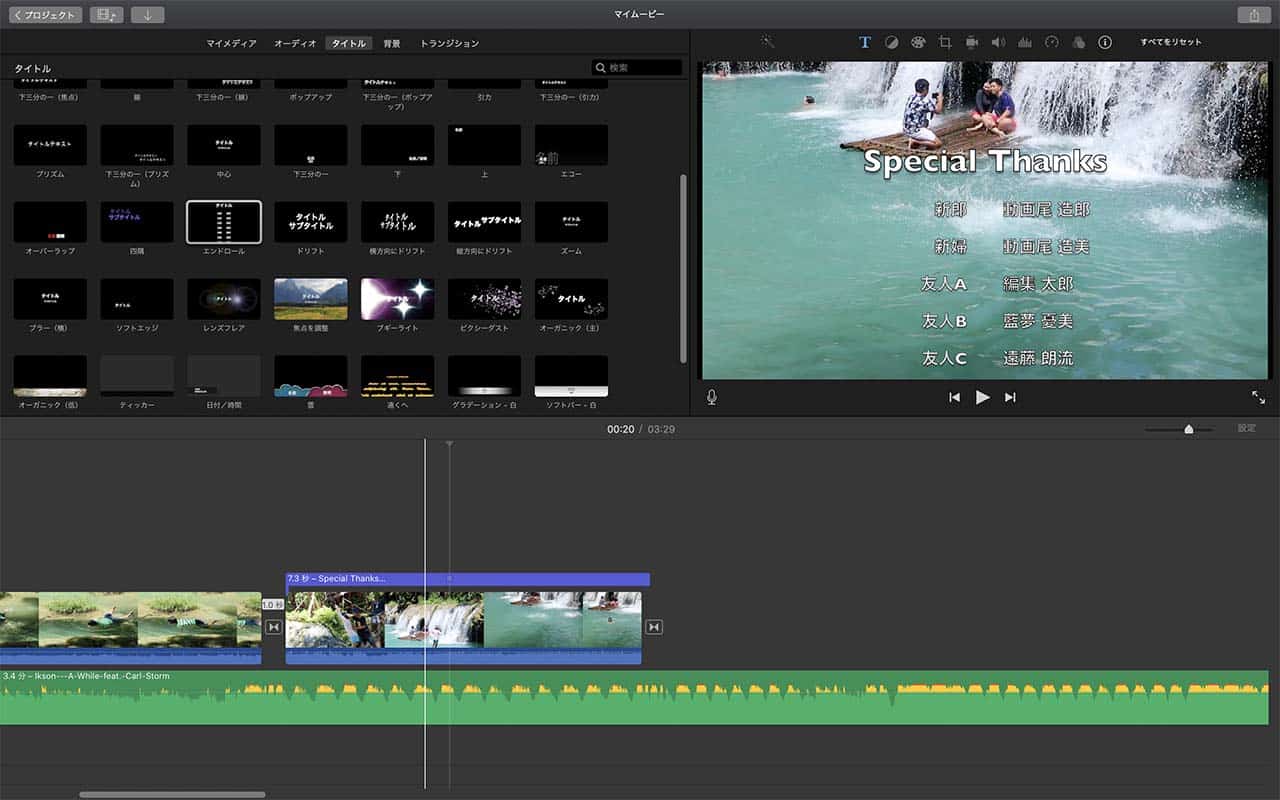Screen dimensions: 1280x800
Task: Open the share/export button
Action: (x=1253, y=15)
